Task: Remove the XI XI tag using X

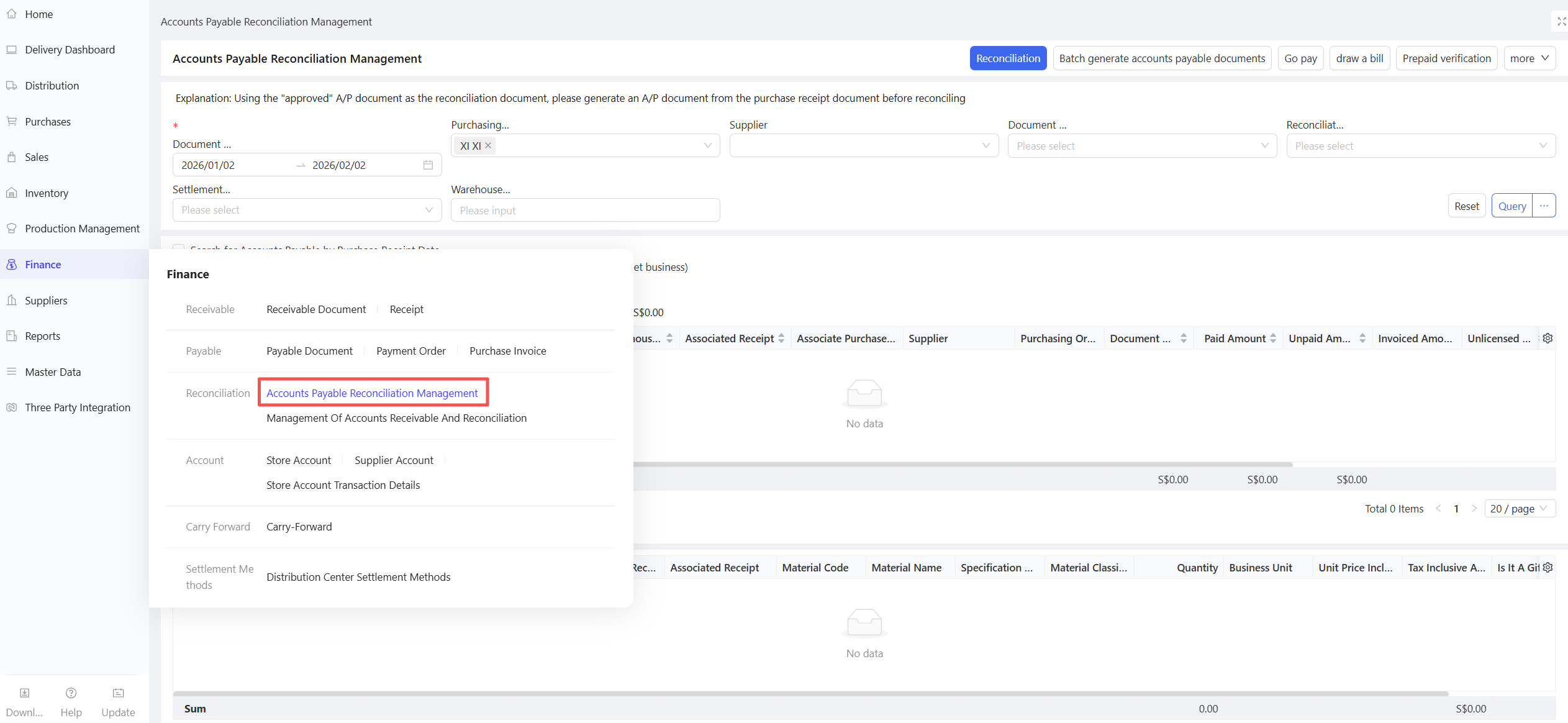Action: click(x=488, y=145)
